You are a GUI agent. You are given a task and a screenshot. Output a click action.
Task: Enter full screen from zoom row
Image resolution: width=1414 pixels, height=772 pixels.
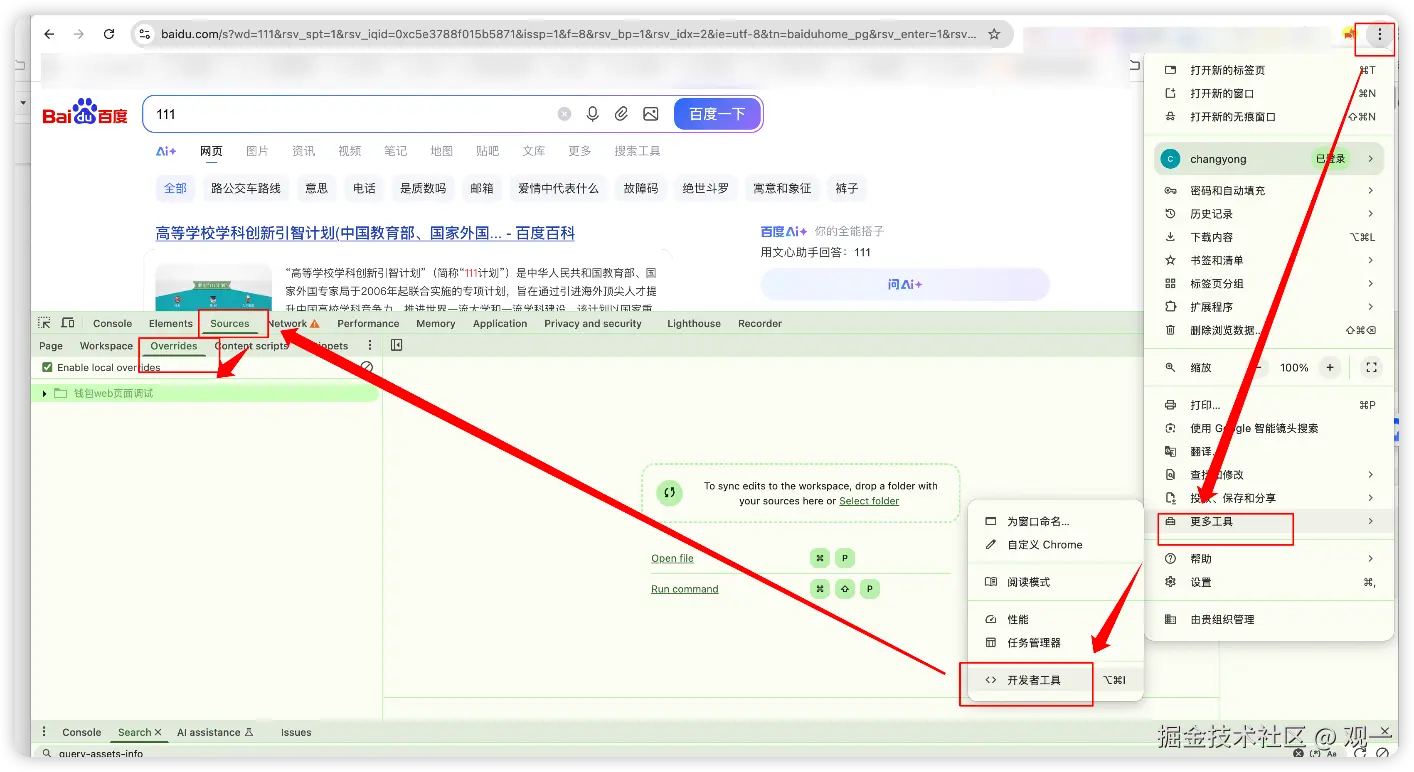point(1371,367)
